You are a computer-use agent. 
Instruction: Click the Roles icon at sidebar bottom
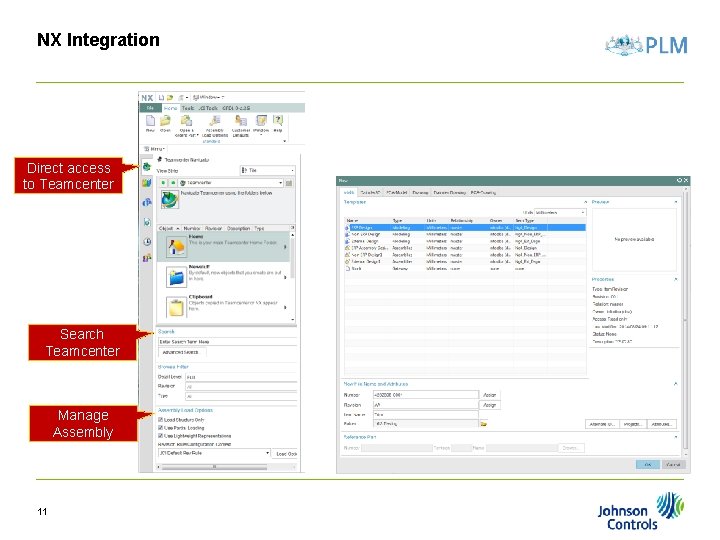coord(146,259)
